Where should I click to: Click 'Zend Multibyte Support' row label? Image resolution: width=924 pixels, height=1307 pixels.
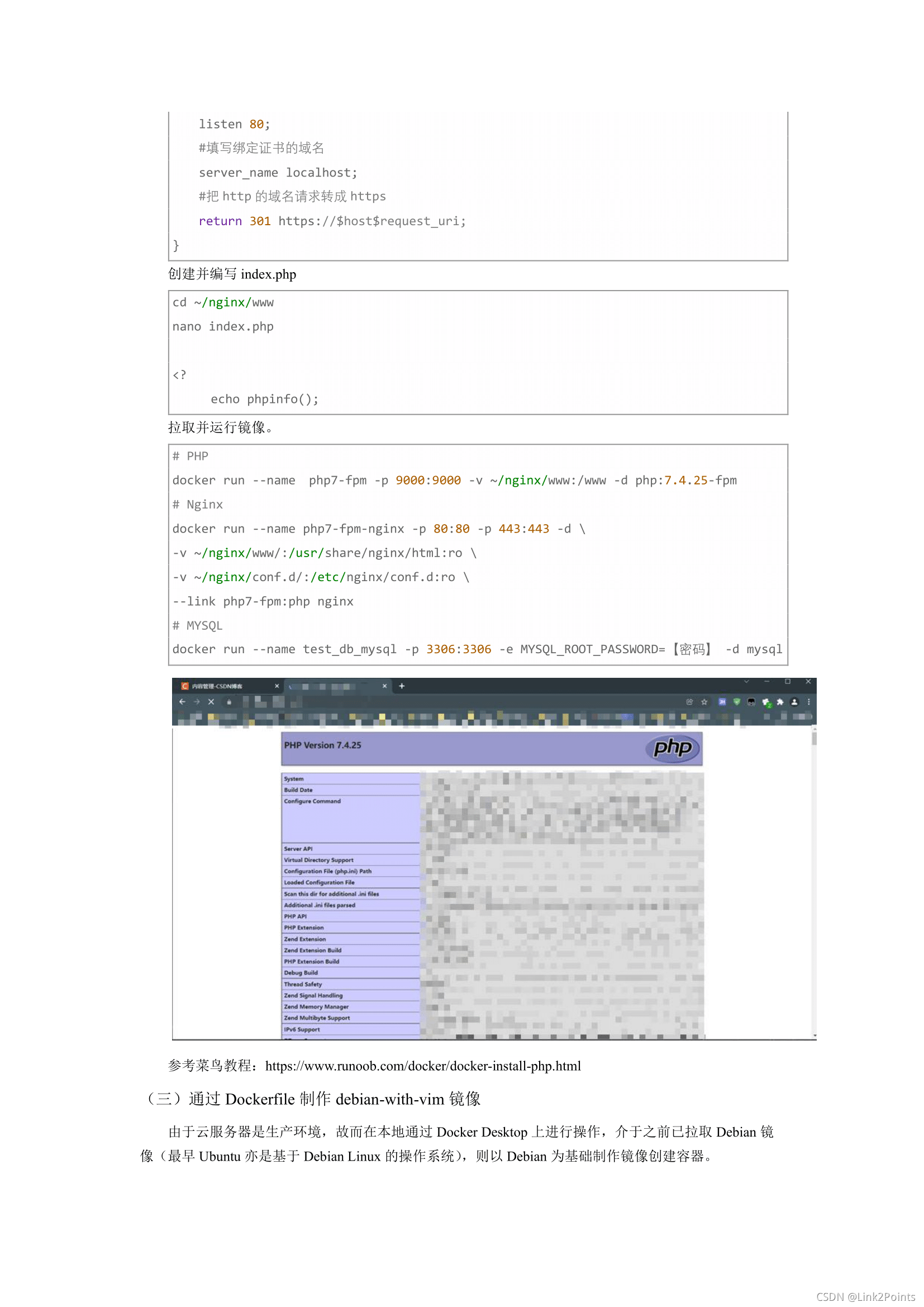click(x=317, y=1018)
